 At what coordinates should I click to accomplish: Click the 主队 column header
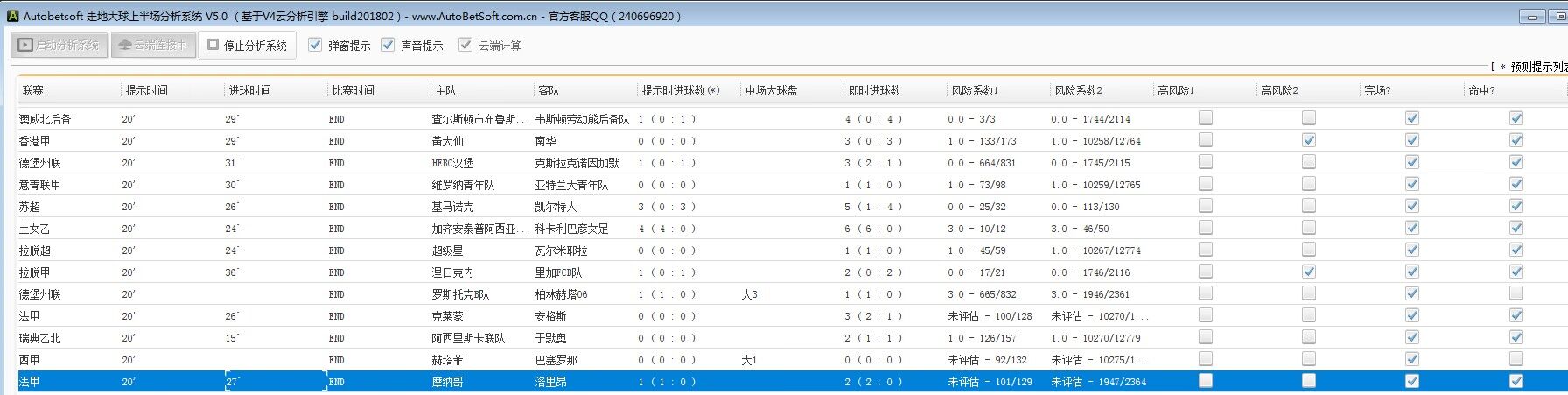[x=445, y=90]
